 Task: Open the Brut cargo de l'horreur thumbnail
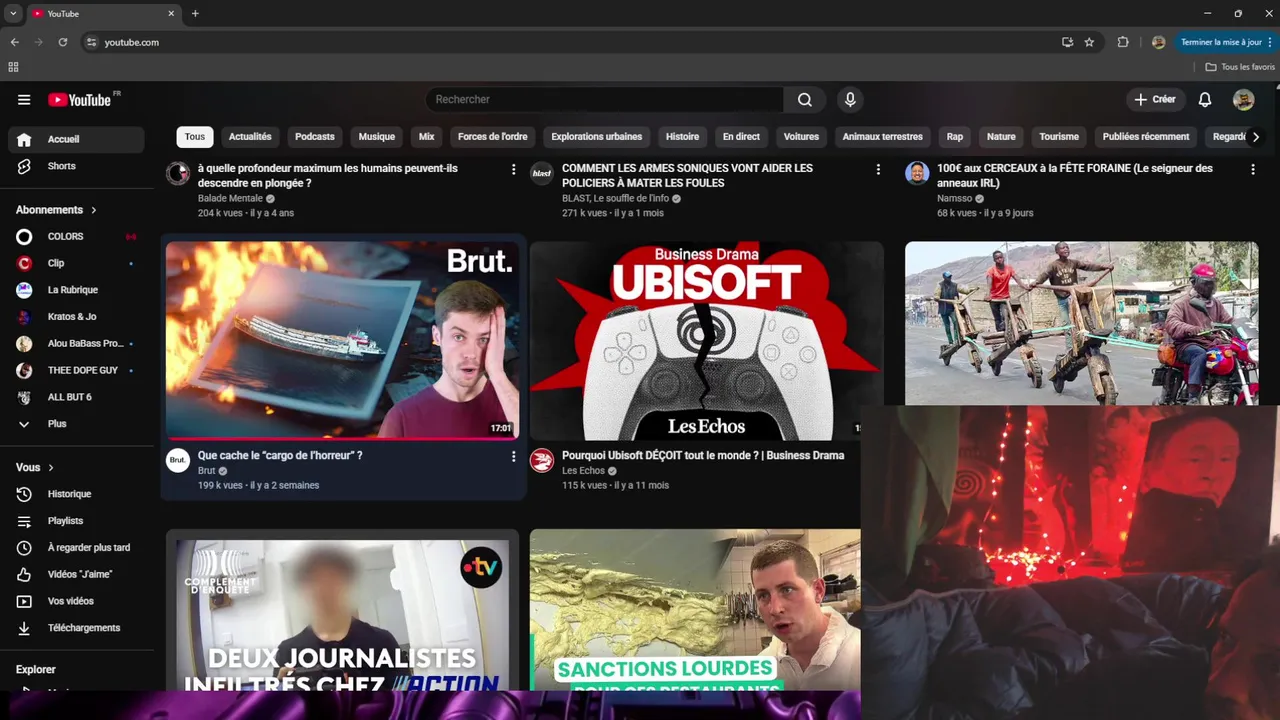342,340
